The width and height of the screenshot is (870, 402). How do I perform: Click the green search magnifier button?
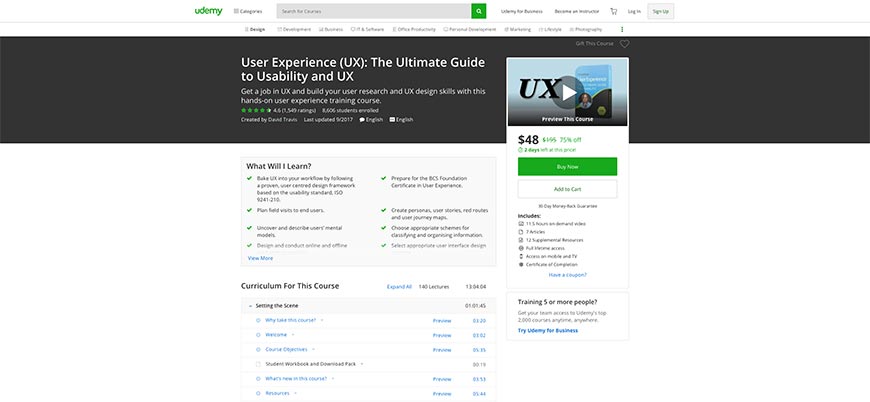[478, 11]
